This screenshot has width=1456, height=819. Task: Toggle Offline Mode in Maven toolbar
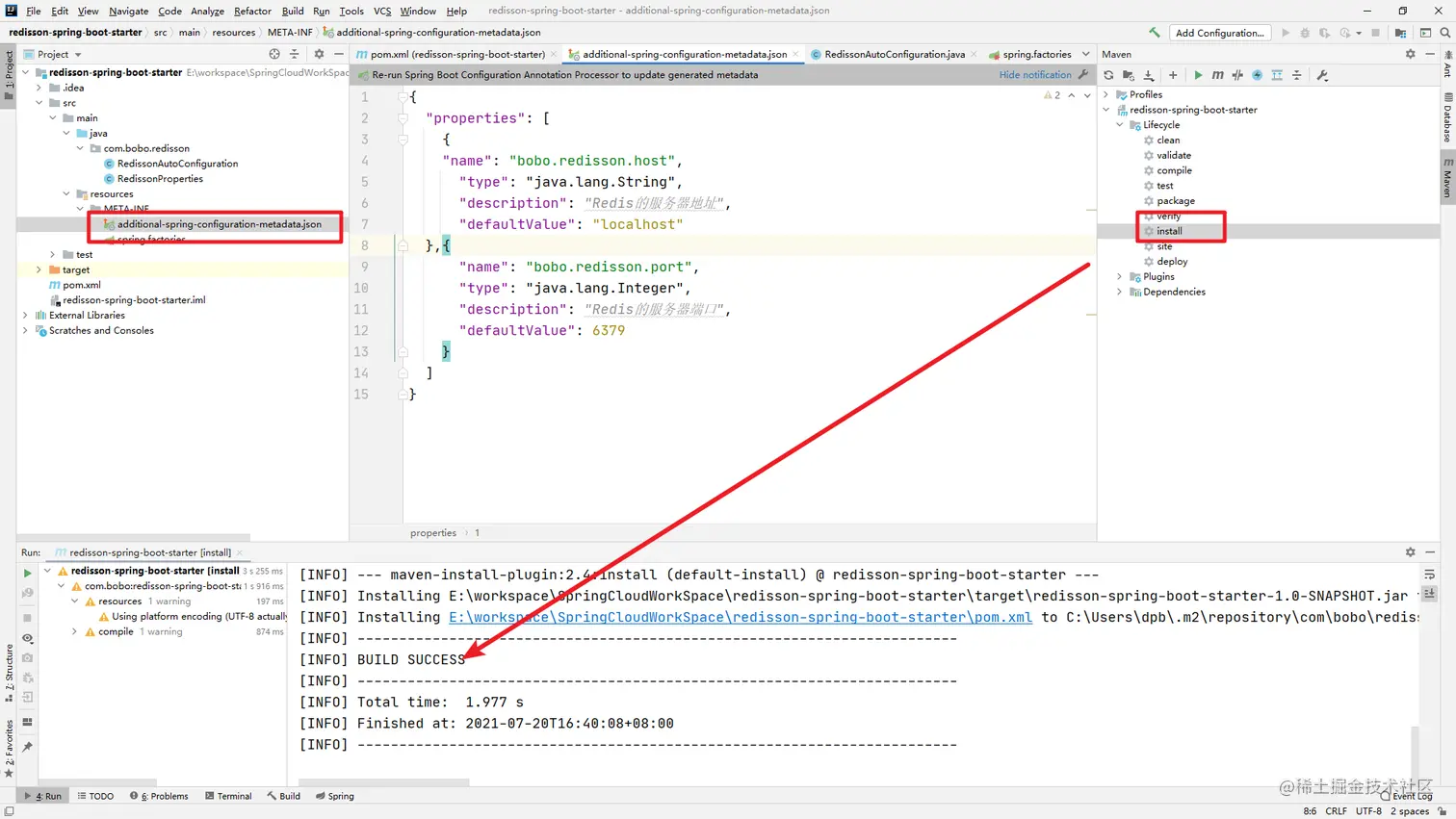1237,75
